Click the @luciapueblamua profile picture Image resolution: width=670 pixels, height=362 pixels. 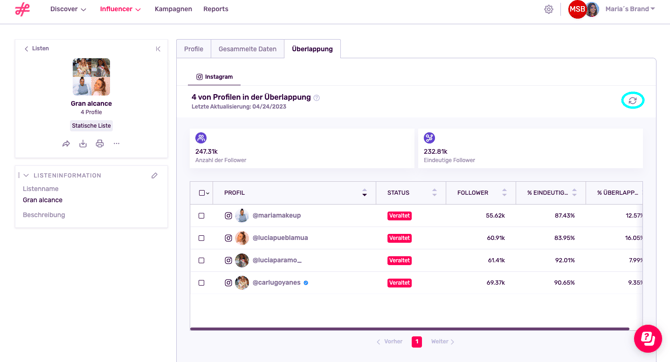point(242,238)
